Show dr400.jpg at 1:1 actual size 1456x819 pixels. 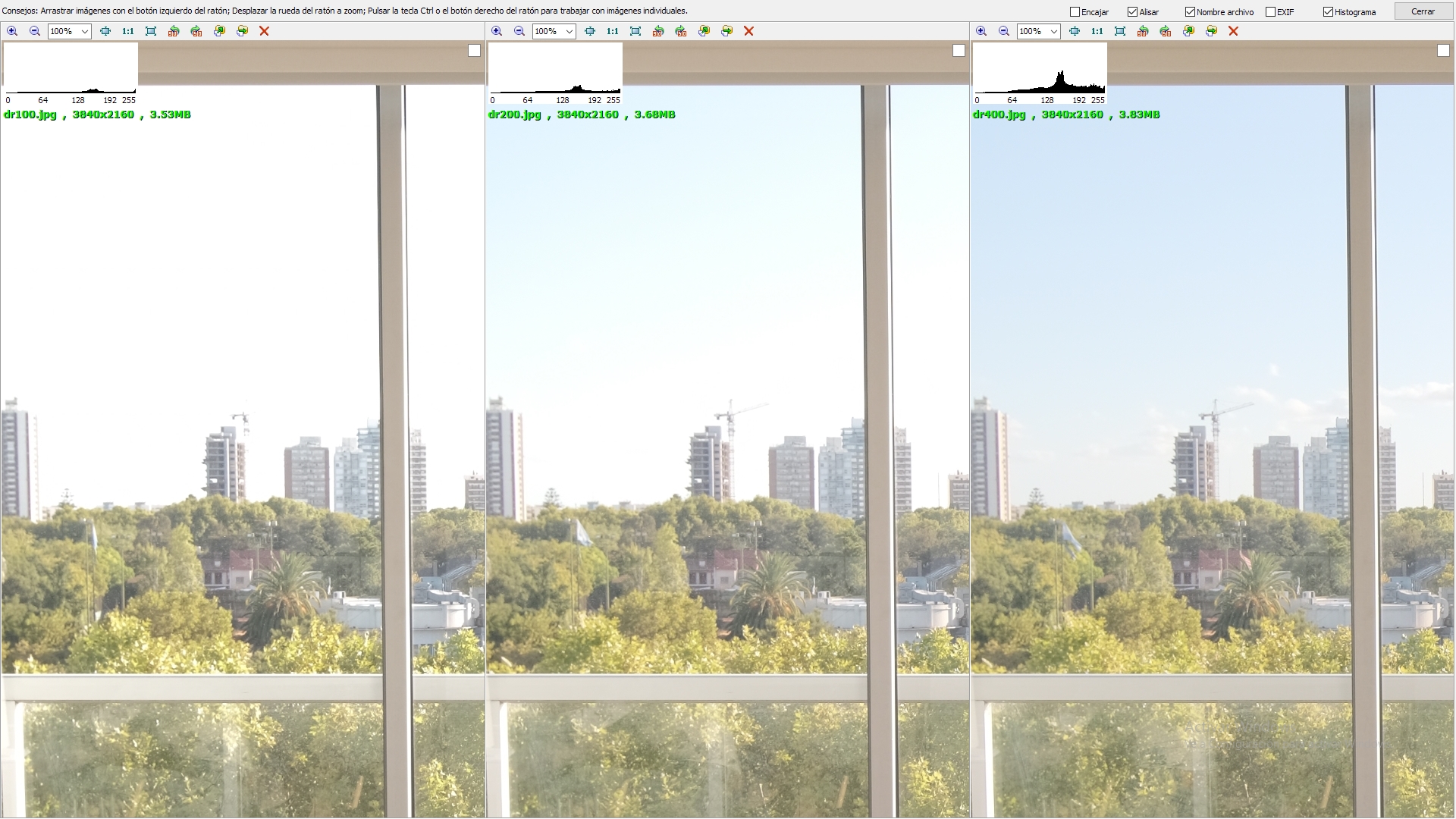[x=1097, y=31]
